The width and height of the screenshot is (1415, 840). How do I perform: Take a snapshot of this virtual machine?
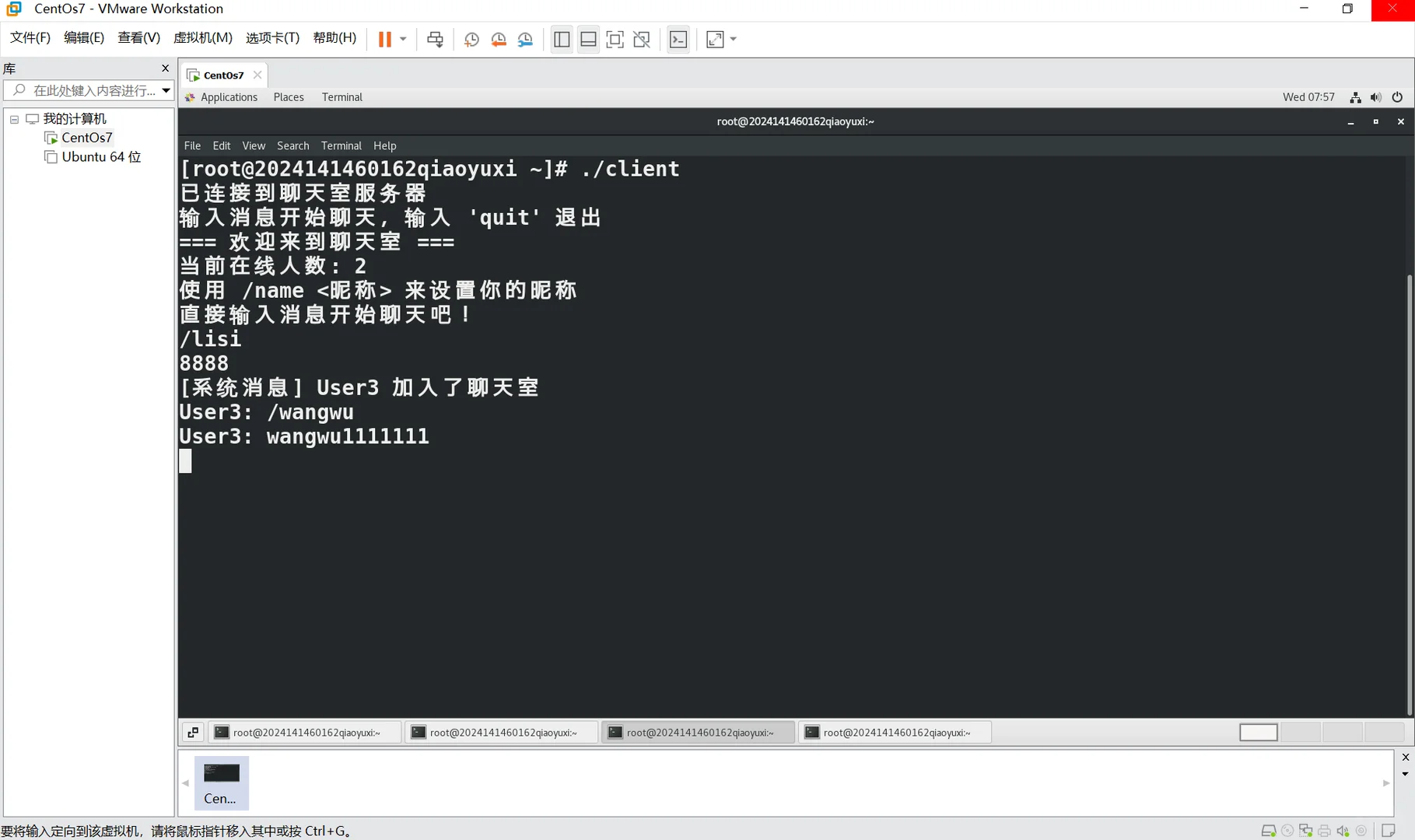click(x=471, y=39)
